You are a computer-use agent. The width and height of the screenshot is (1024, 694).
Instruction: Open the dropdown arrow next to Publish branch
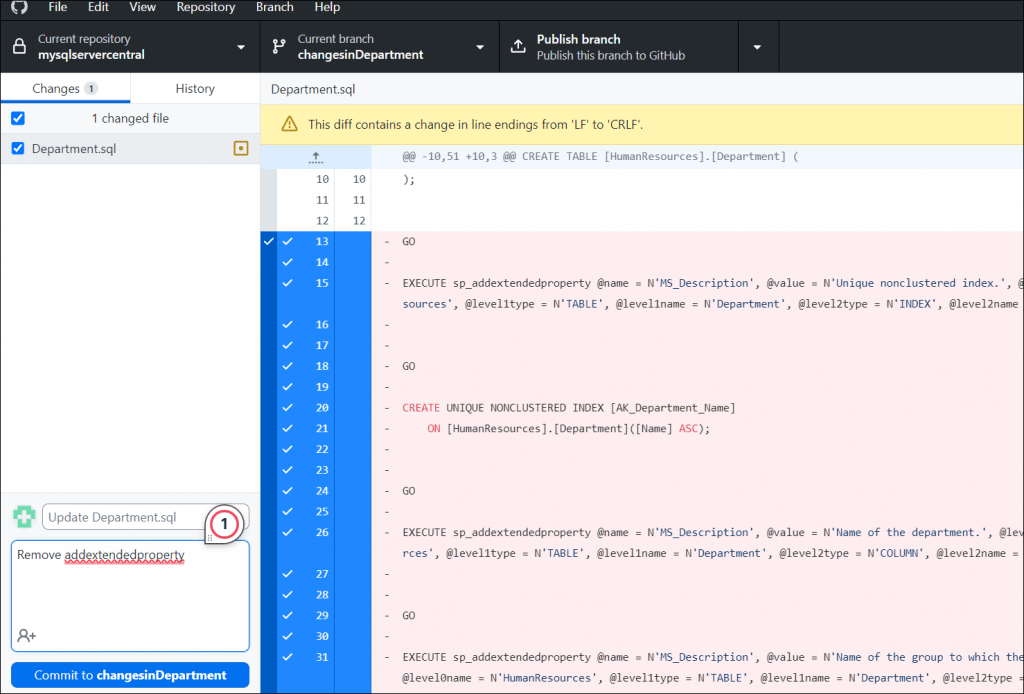click(x=757, y=47)
